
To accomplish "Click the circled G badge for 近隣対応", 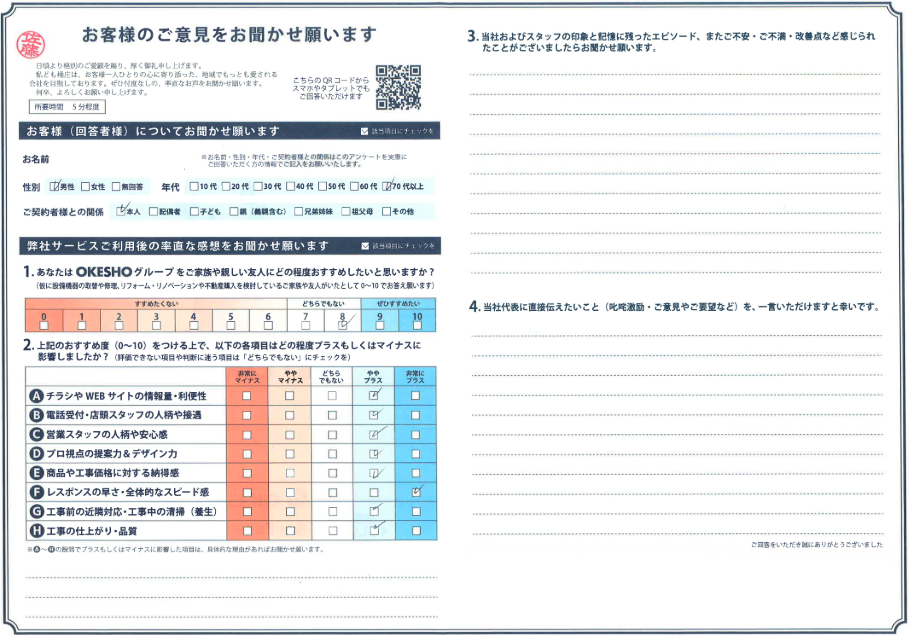I will (36, 511).
